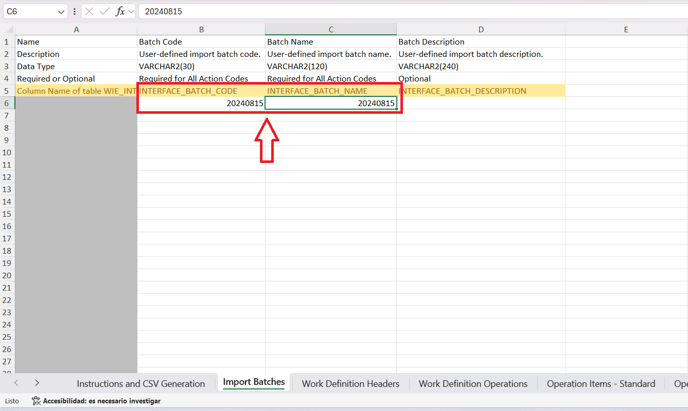Open the Work Definition Headers sheet

(350, 383)
